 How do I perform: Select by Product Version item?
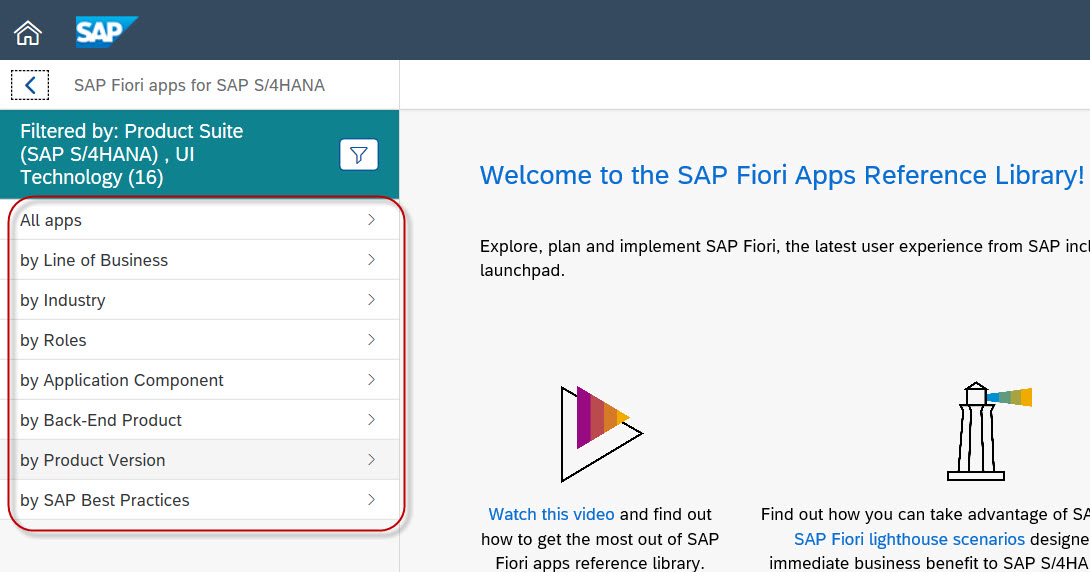[200, 460]
